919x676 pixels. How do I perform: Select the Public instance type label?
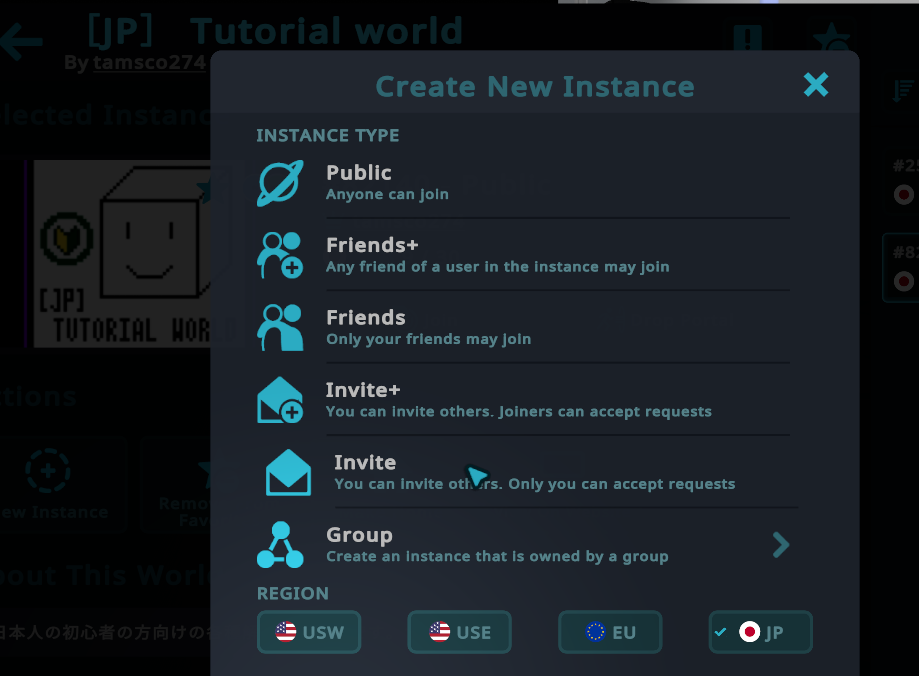(x=359, y=172)
